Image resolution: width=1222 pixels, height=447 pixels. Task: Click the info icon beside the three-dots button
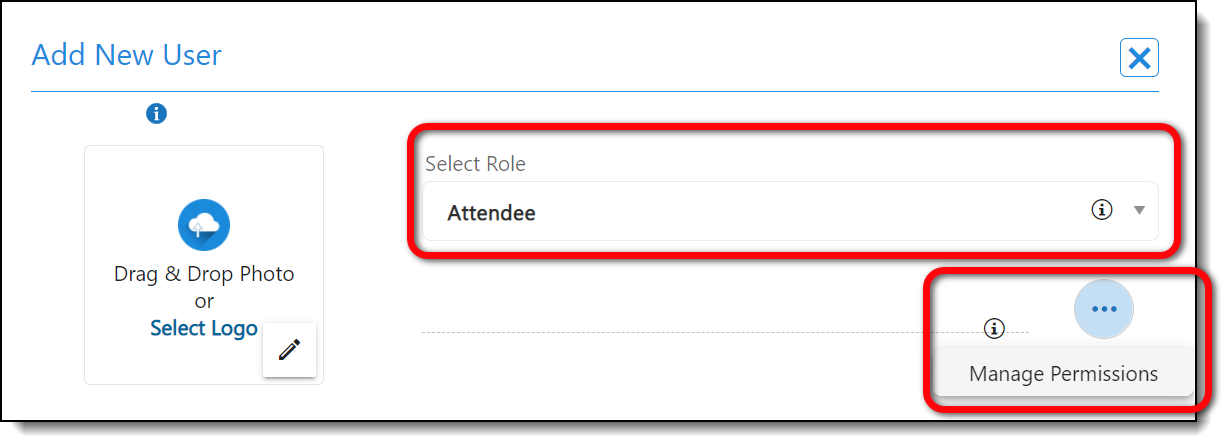[x=993, y=327]
